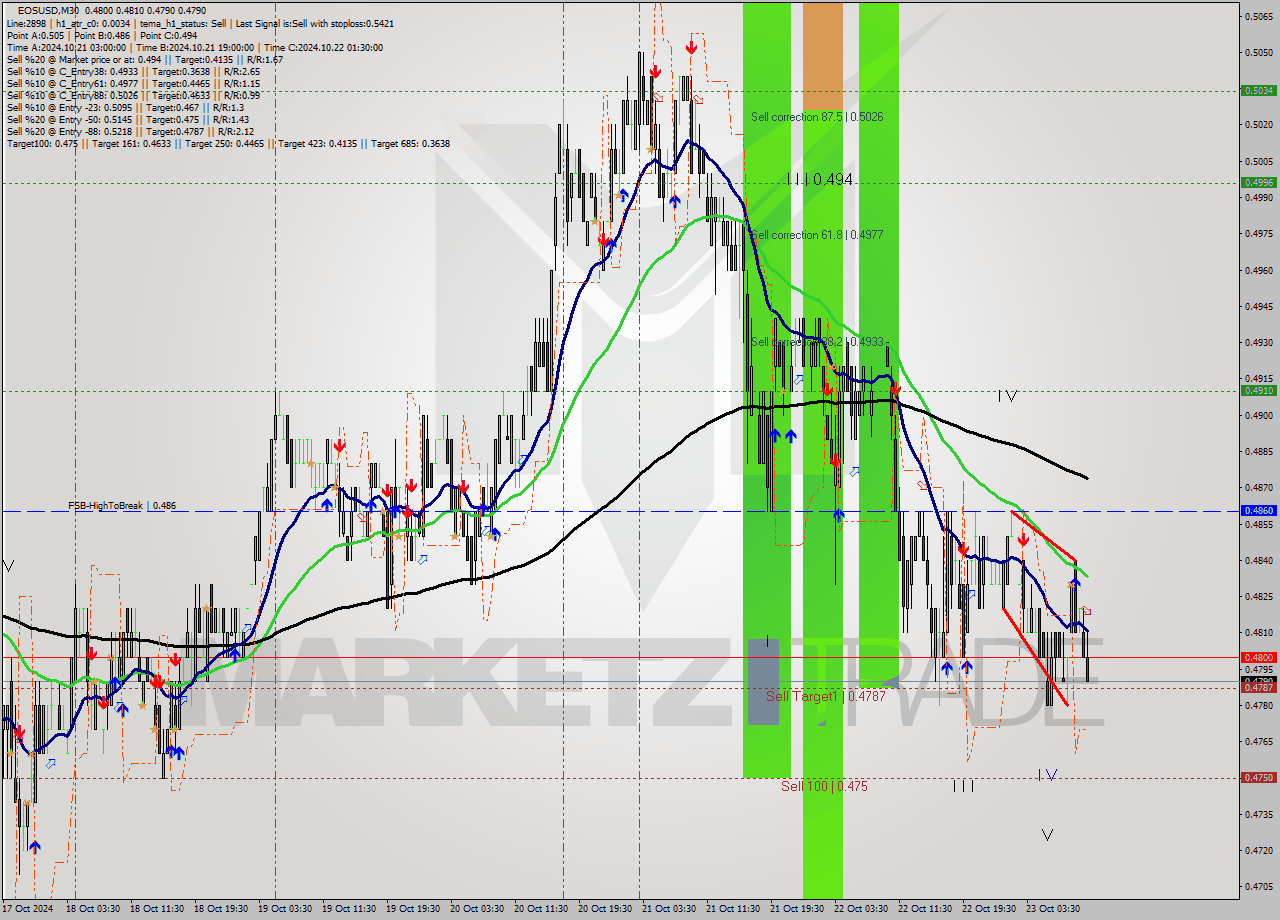Click the '22 Oct 19:30' time label

pyautogui.click(x=988, y=909)
